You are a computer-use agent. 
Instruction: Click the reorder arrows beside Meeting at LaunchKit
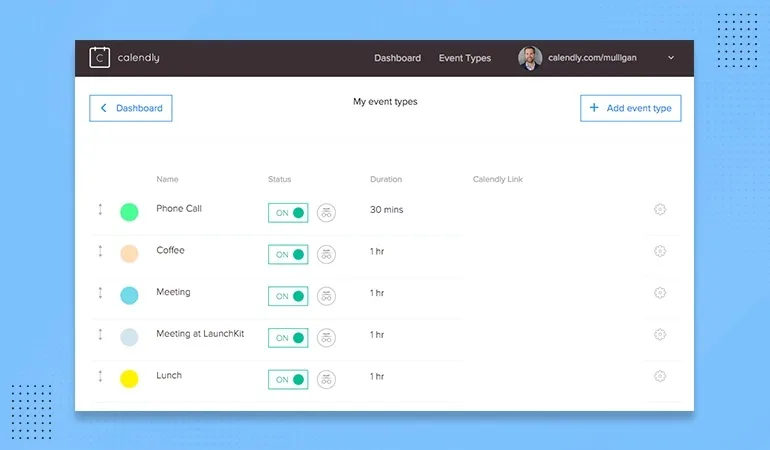[100, 335]
